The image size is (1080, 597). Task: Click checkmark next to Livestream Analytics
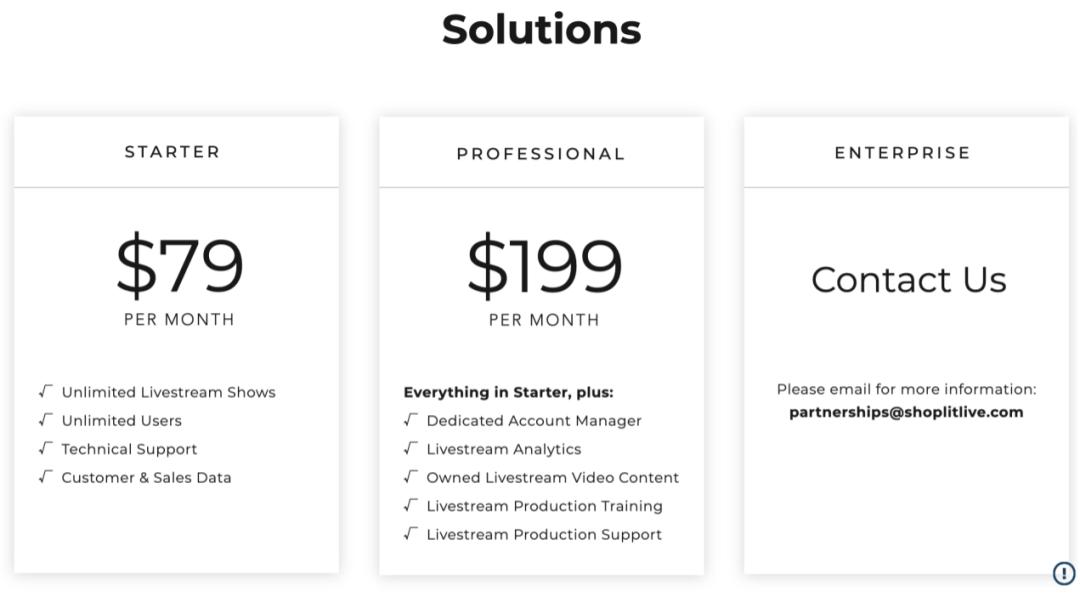click(x=411, y=448)
